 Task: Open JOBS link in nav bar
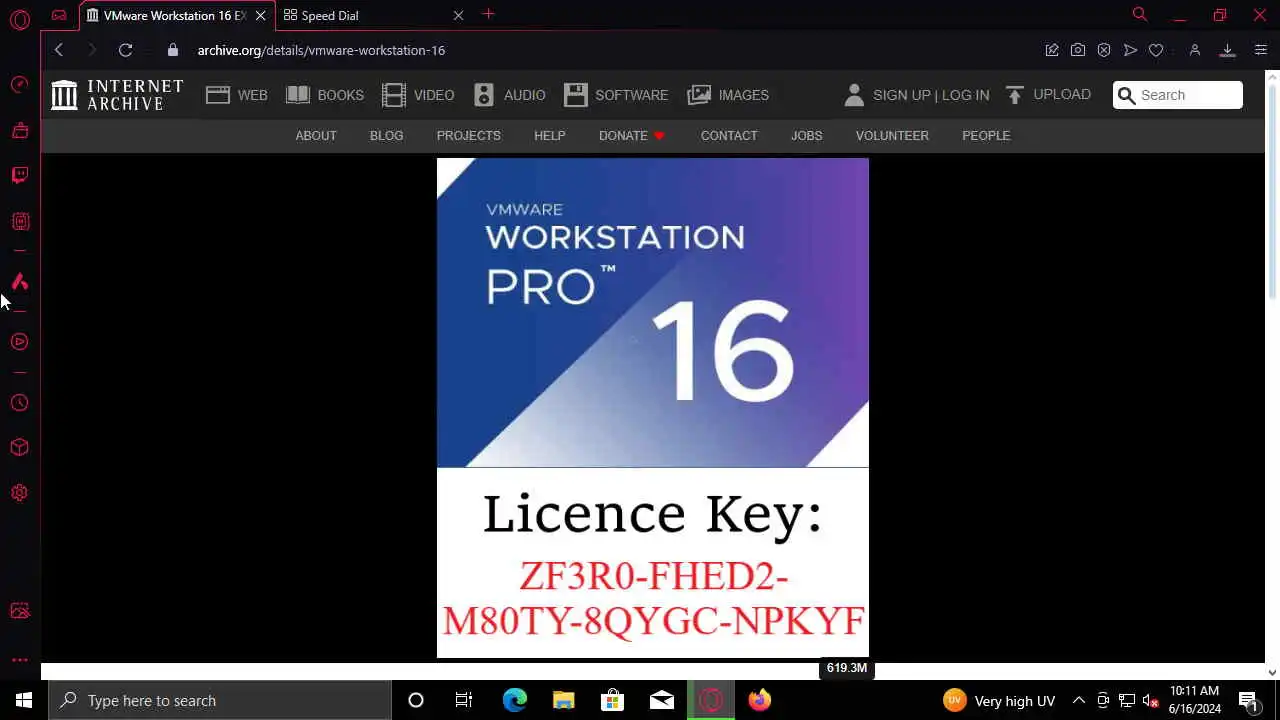pyautogui.click(x=807, y=135)
